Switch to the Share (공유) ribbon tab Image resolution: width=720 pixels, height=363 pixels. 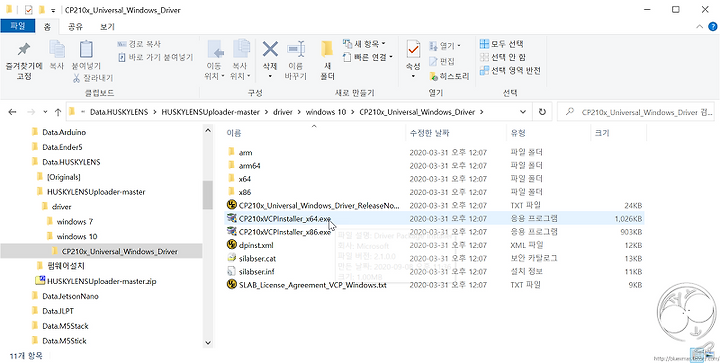75,27
